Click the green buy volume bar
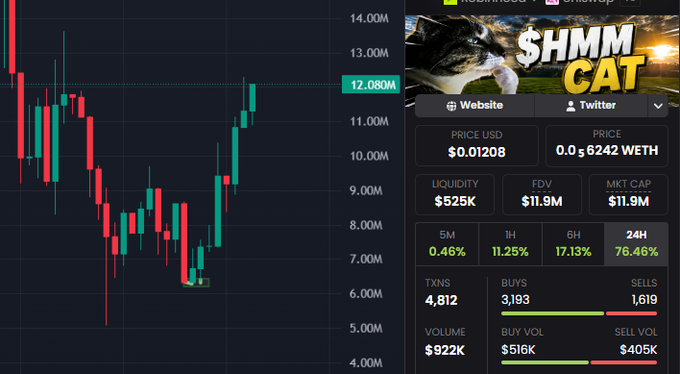Screen dimensions: 680x374 tap(545, 362)
